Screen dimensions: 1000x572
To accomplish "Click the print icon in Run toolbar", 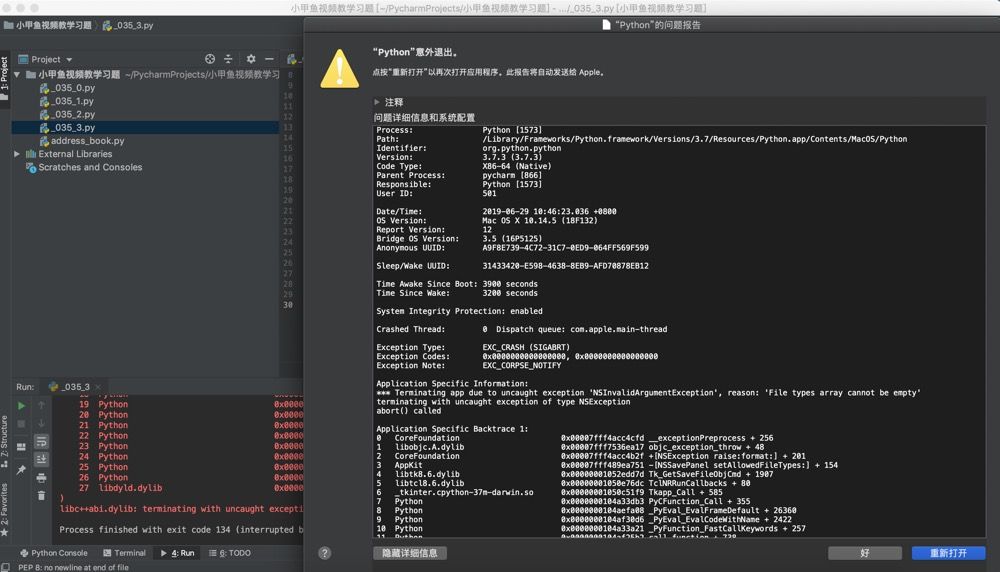I will point(41,477).
